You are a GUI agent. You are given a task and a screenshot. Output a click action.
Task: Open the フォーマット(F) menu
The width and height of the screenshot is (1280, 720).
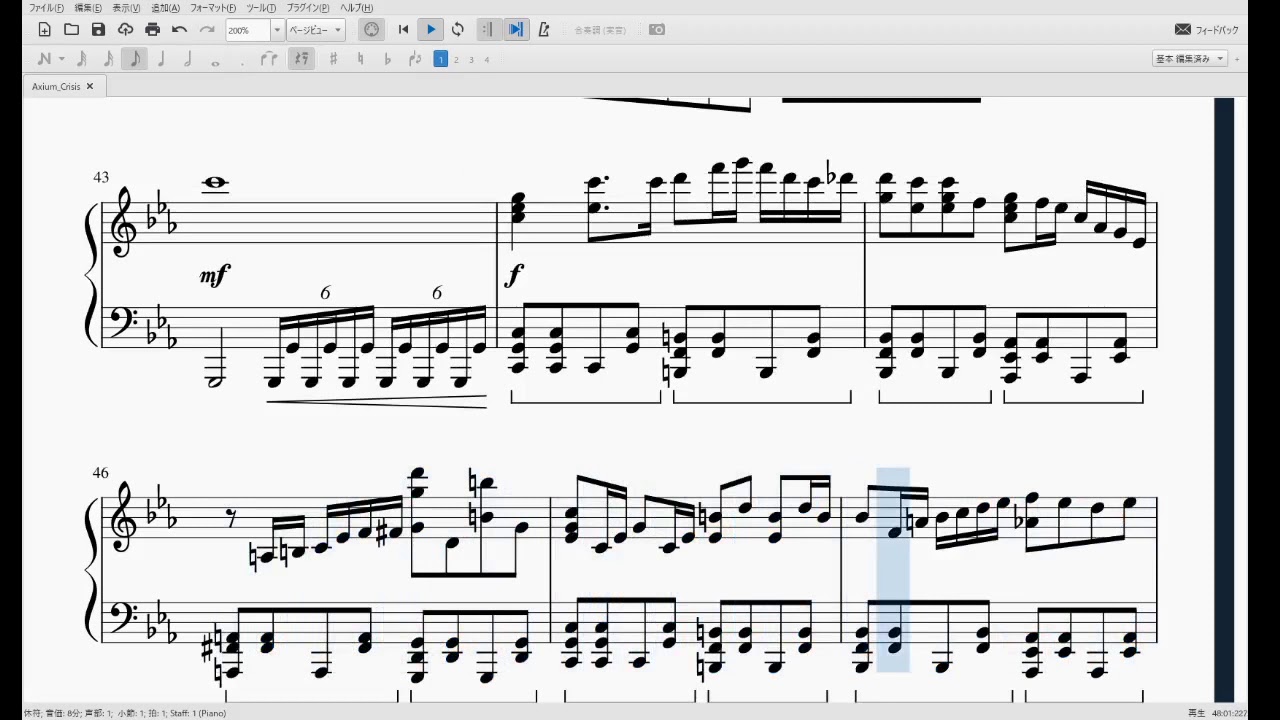213,8
